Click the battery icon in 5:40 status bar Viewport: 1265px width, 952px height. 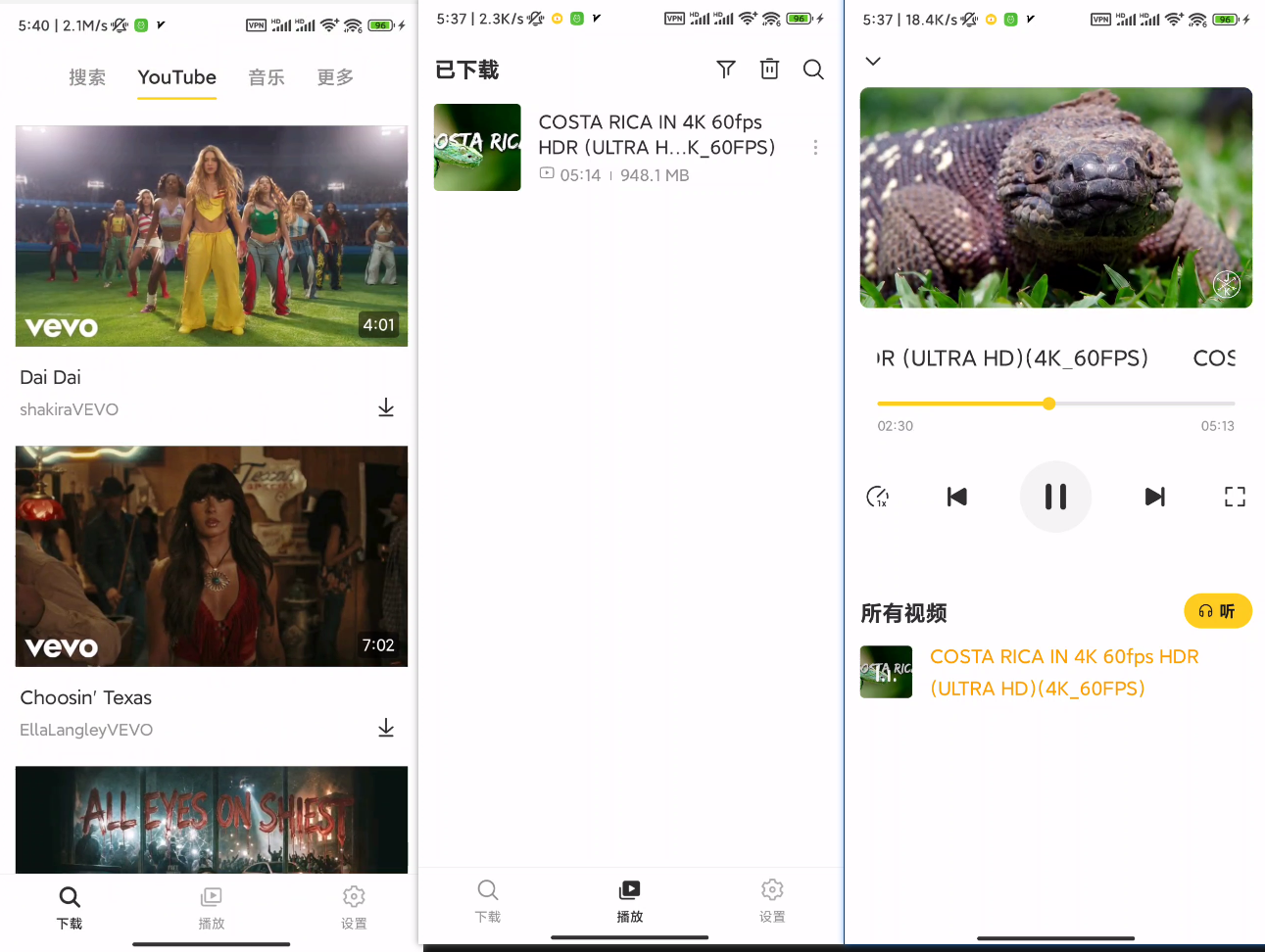[380, 25]
